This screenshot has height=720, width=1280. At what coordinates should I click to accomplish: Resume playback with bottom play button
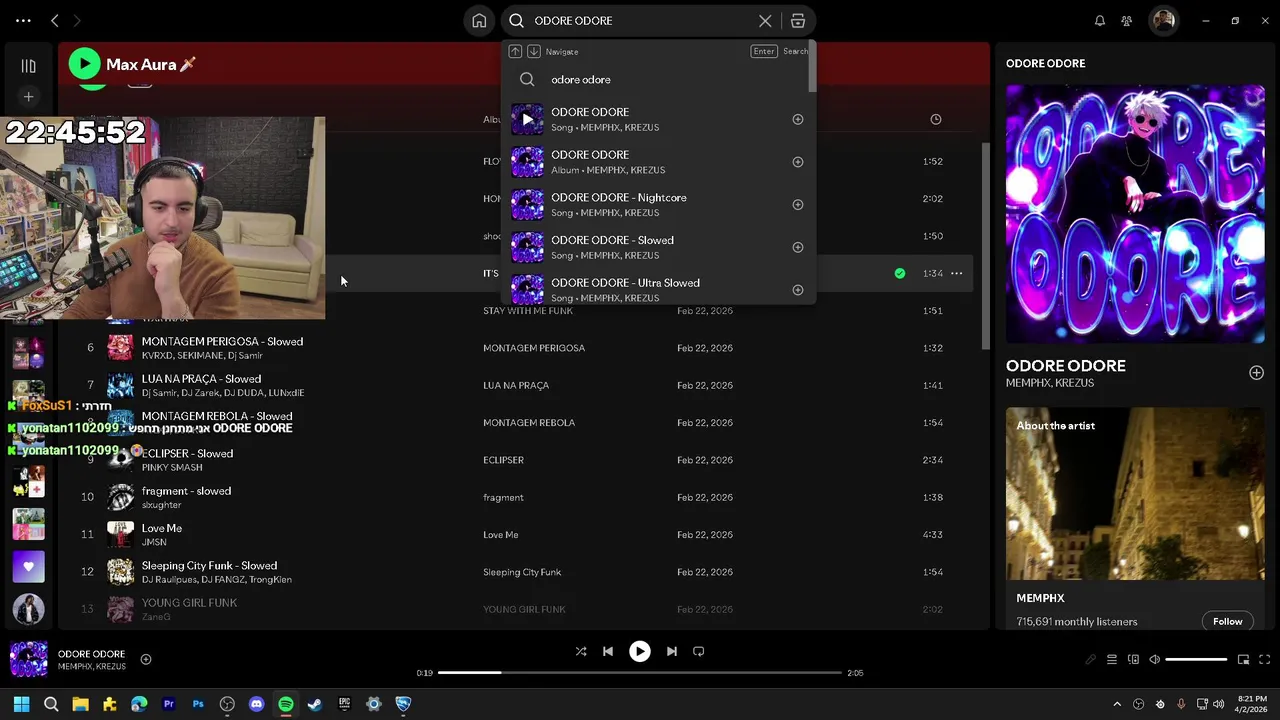pos(640,651)
